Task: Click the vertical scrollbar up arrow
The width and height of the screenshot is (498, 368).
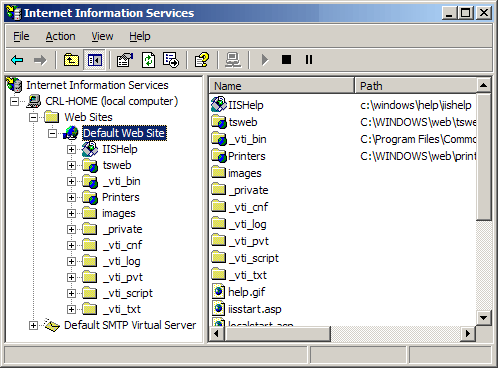Action: click(x=484, y=86)
